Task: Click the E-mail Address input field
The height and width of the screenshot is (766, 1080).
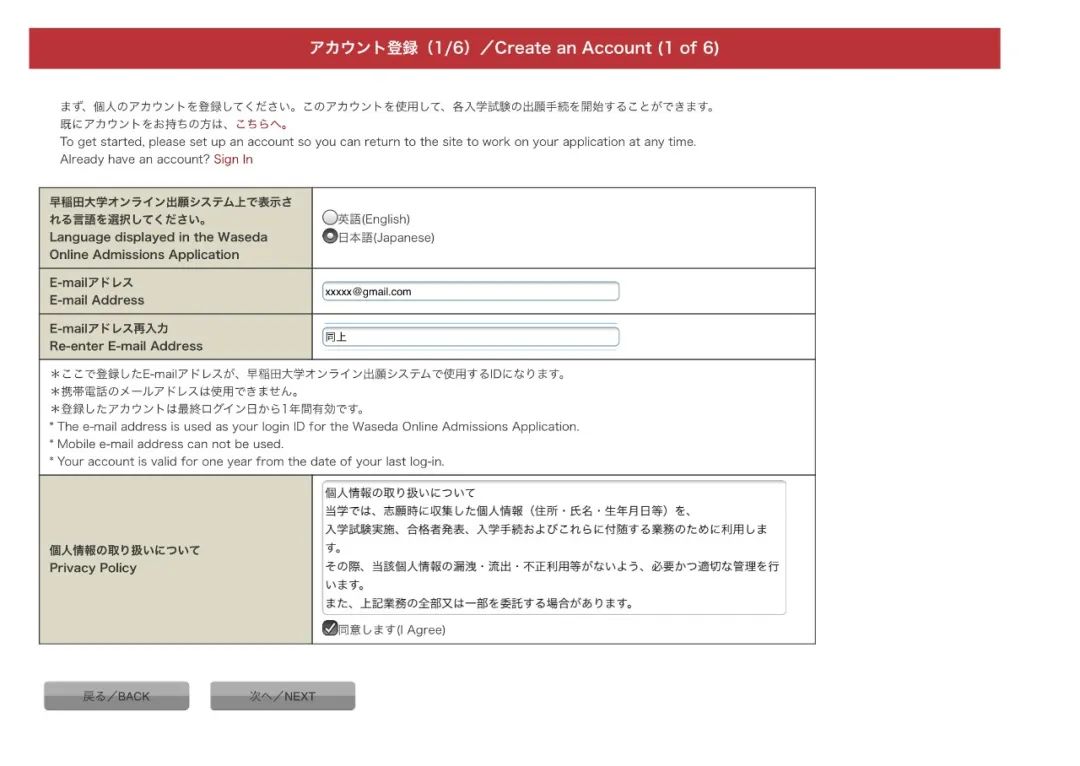Action: tap(470, 291)
